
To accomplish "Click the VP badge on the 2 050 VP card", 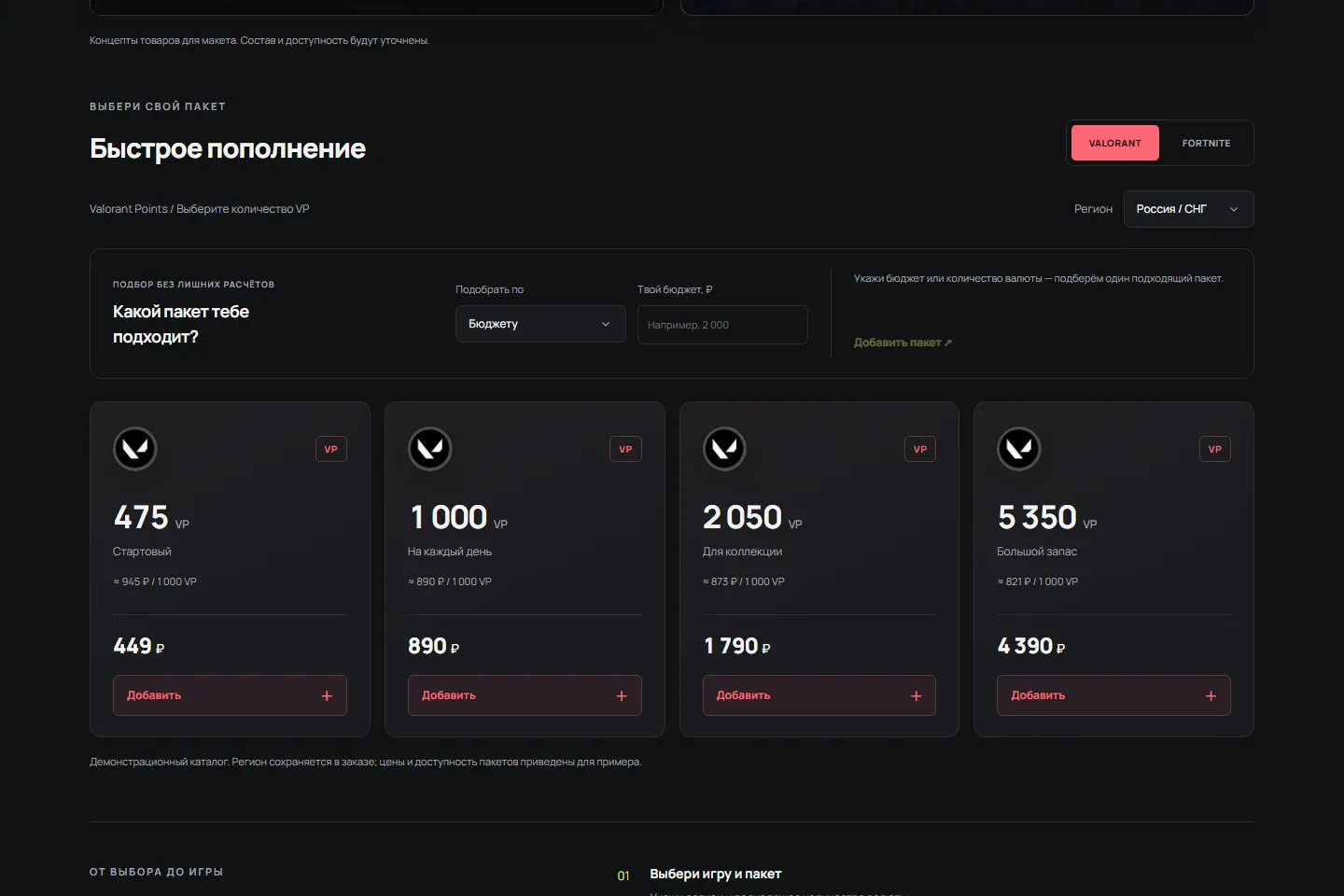I will [920, 449].
